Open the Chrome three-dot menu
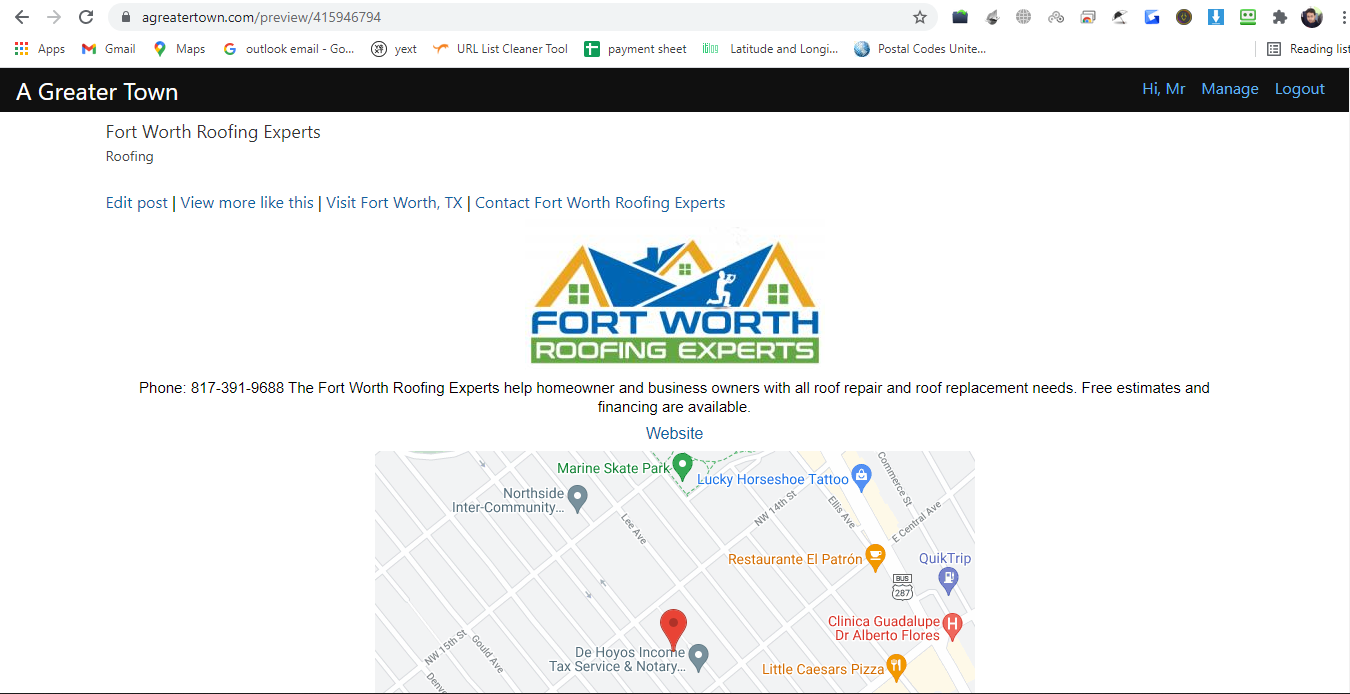The height and width of the screenshot is (694, 1350). 1343,17
